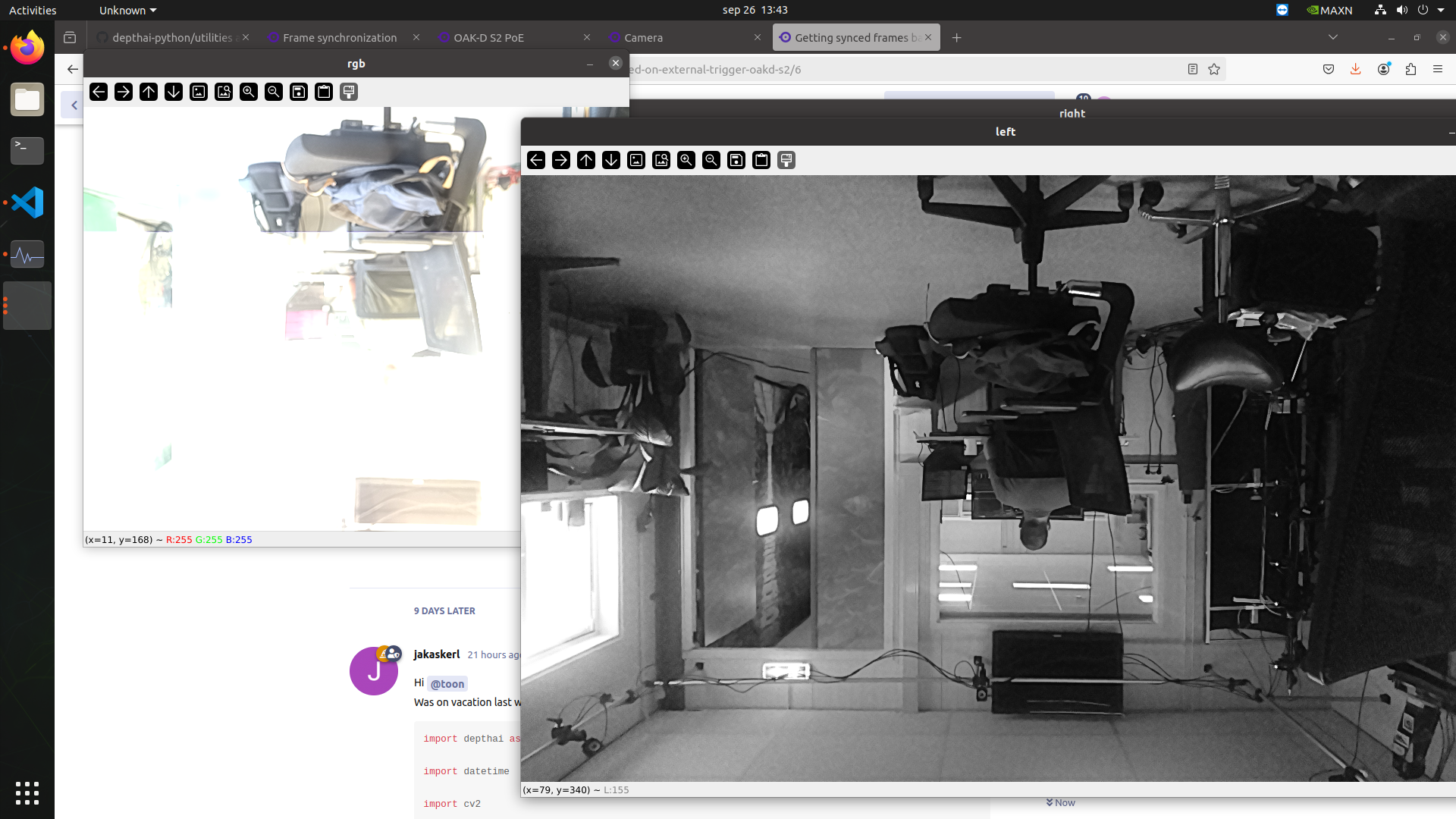Screen dimensions: 1456x819
Task: Save image from rgb window toolbar
Action: [299, 92]
